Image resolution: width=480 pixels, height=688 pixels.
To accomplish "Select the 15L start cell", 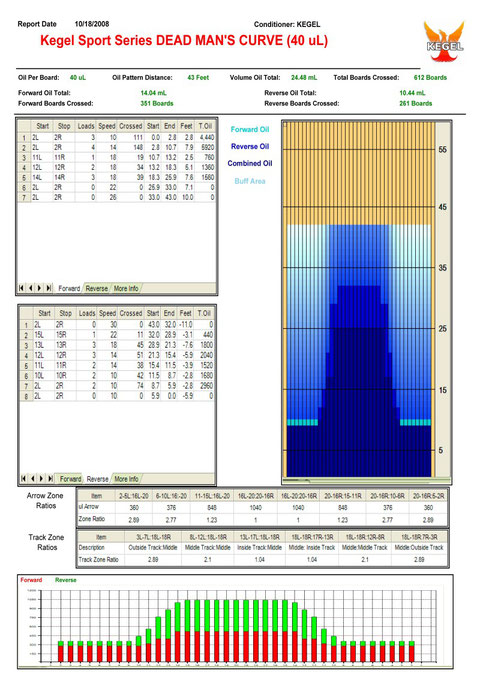I will 43,335.
